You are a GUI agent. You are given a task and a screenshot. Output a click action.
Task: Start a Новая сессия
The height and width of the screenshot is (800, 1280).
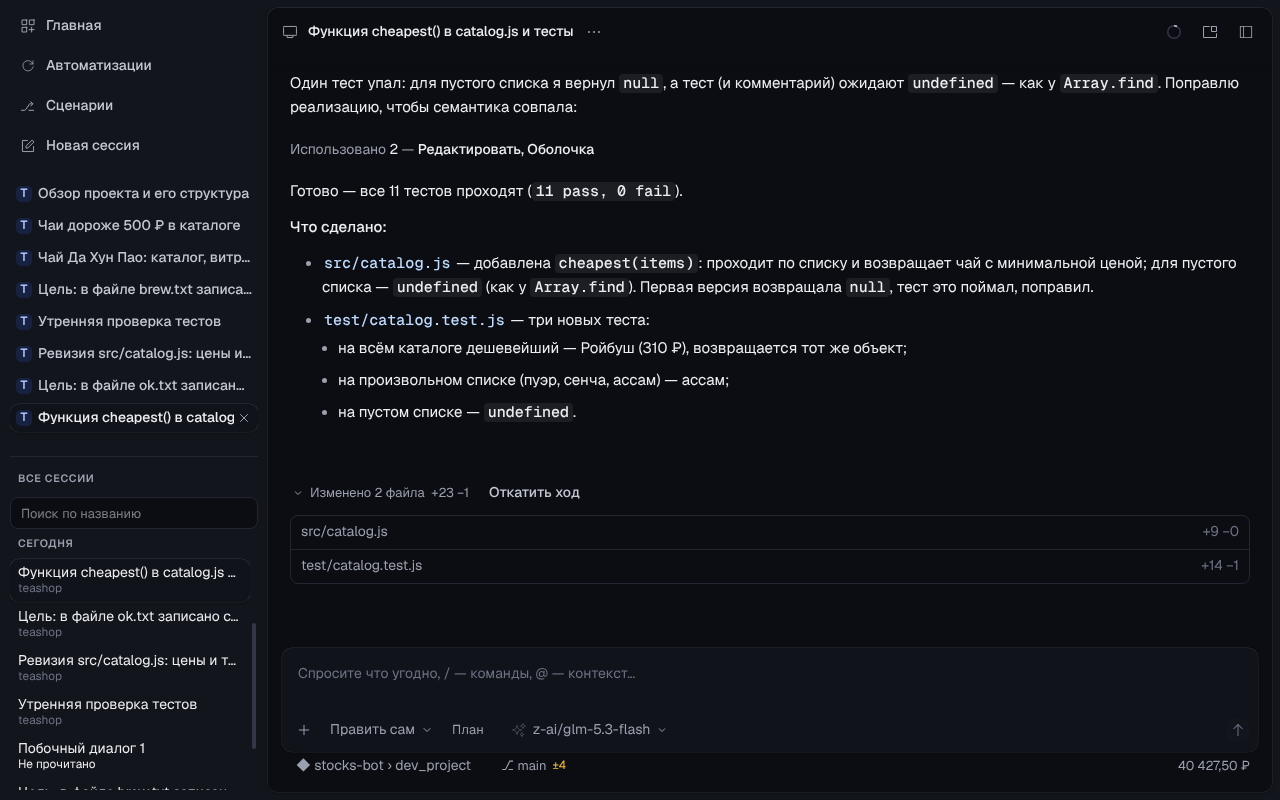point(134,145)
